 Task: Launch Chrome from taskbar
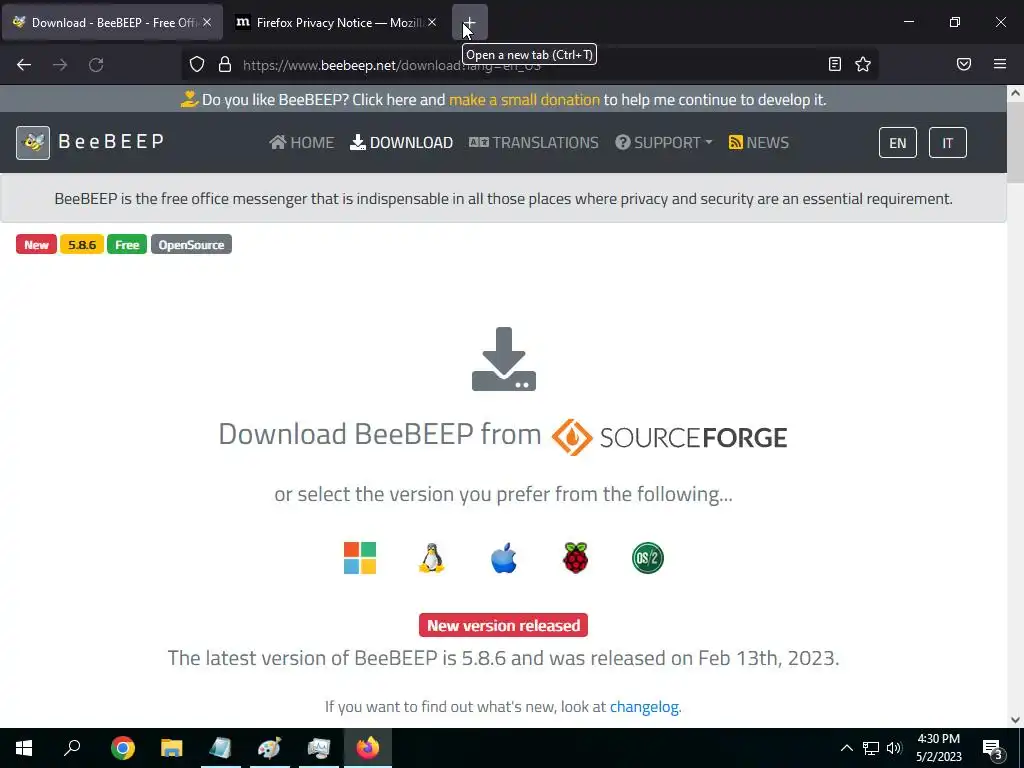coord(123,748)
